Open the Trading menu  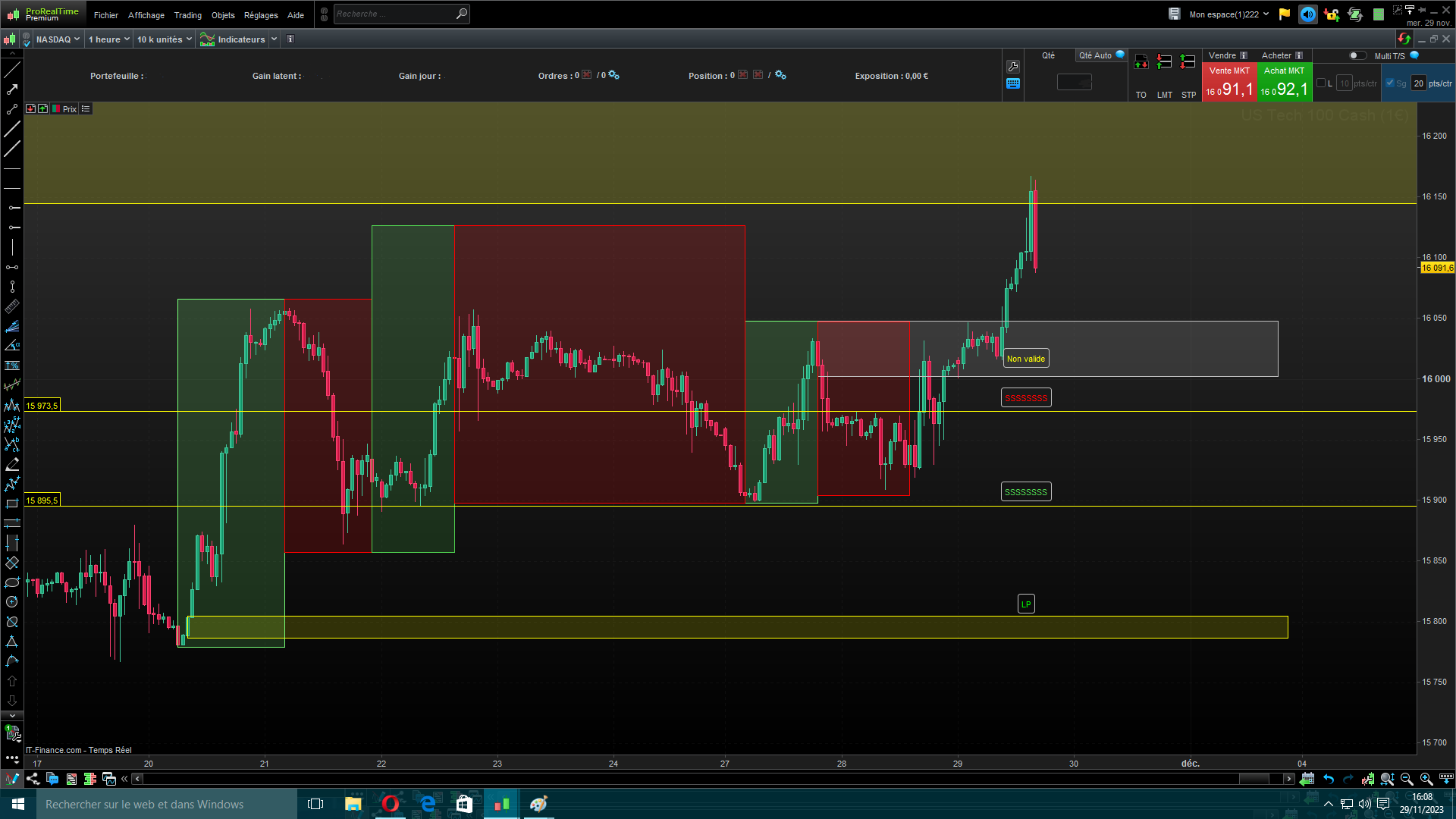(187, 15)
